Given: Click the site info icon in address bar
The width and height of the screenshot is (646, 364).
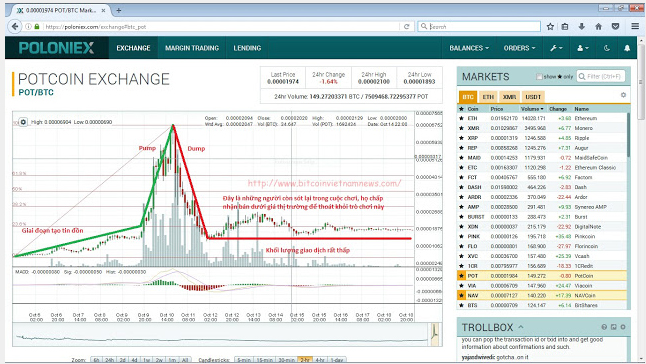Looking at the screenshot, I should pyautogui.click(x=28, y=26).
